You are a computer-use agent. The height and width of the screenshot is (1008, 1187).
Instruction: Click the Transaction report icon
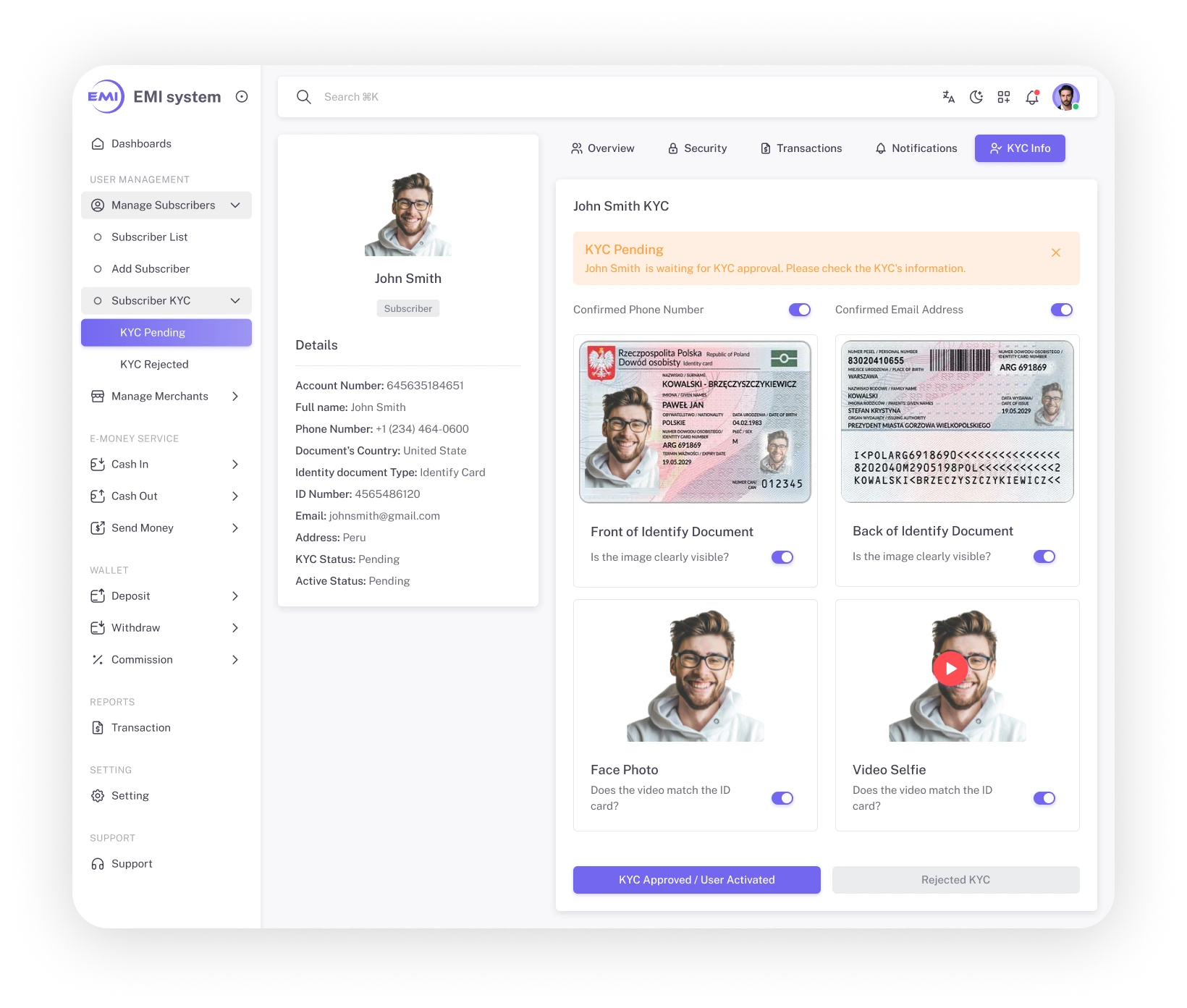click(x=98, y=728)
